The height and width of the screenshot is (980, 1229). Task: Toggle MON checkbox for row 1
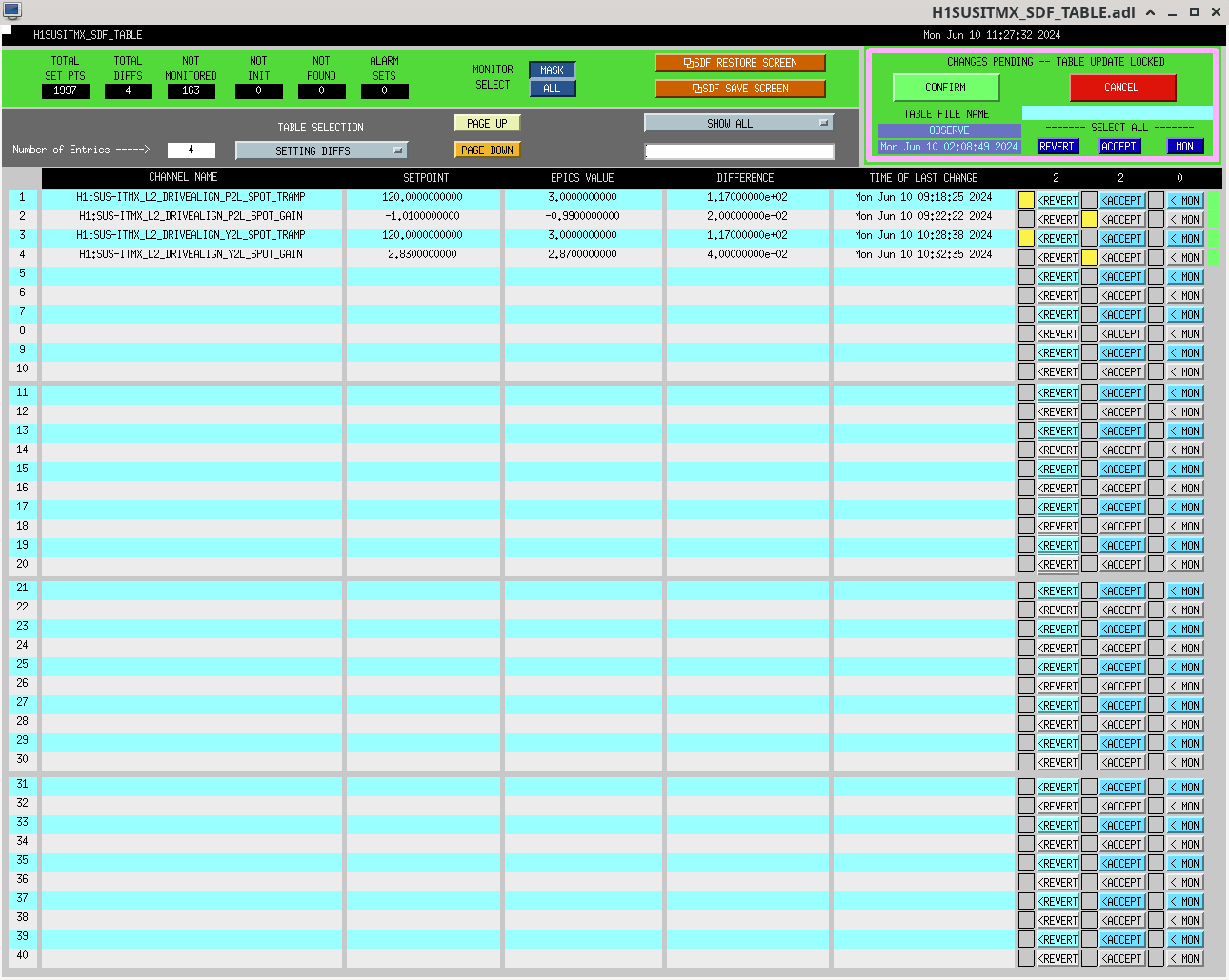click(x=1156, y=200)
